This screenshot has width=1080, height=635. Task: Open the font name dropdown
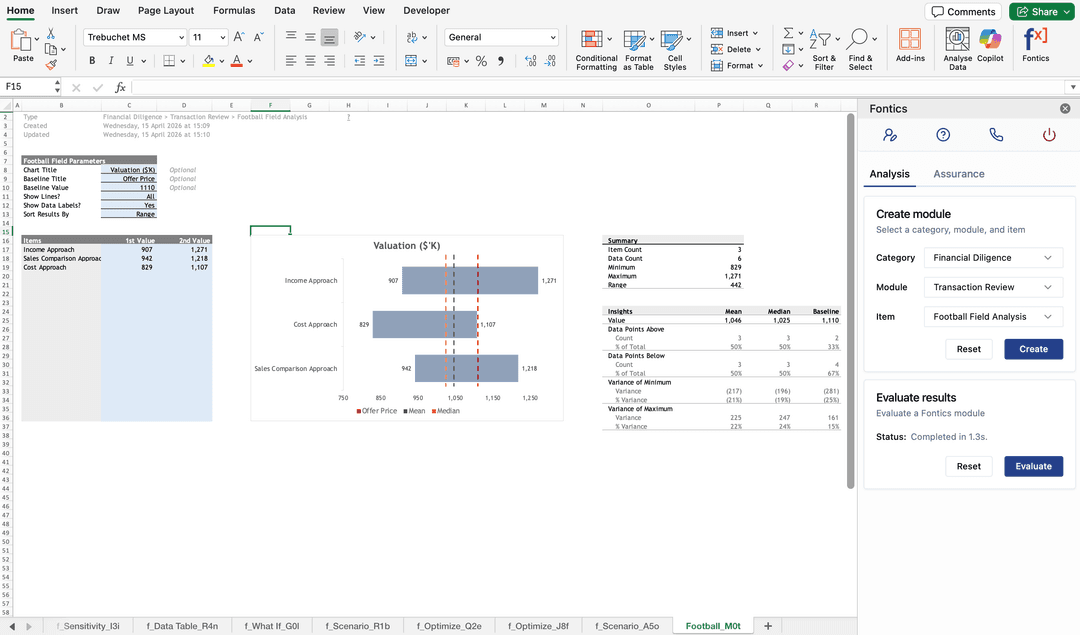[181, 37]
